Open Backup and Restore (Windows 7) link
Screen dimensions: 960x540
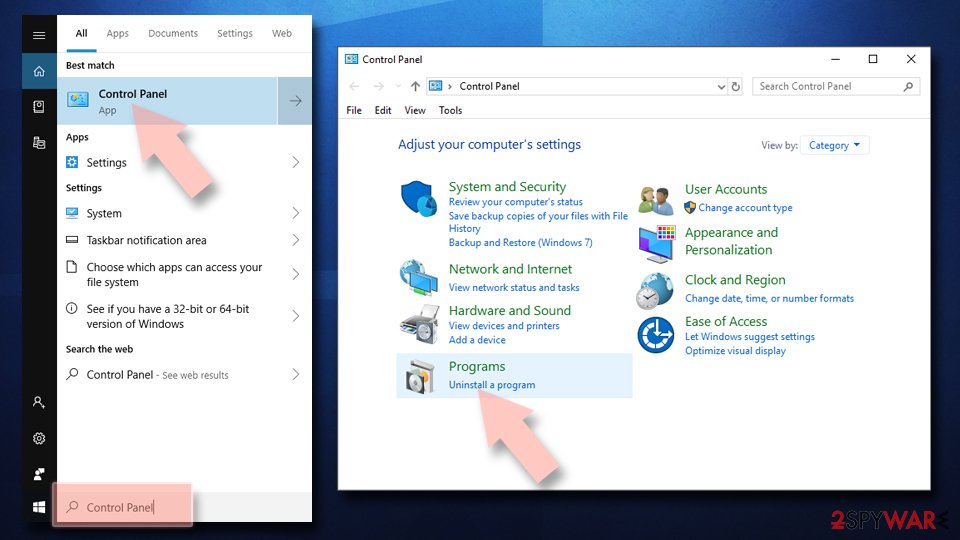pyautogui.click(x=520, y=242)
